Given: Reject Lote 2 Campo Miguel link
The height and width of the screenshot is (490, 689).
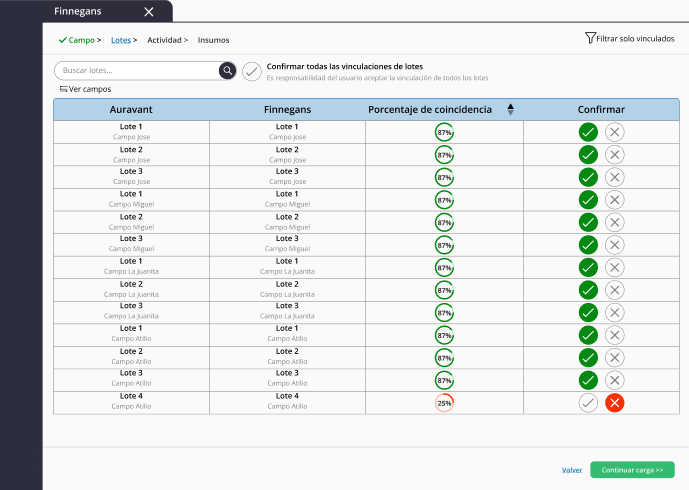Looking at the screenshot, I should coord(614,222).
